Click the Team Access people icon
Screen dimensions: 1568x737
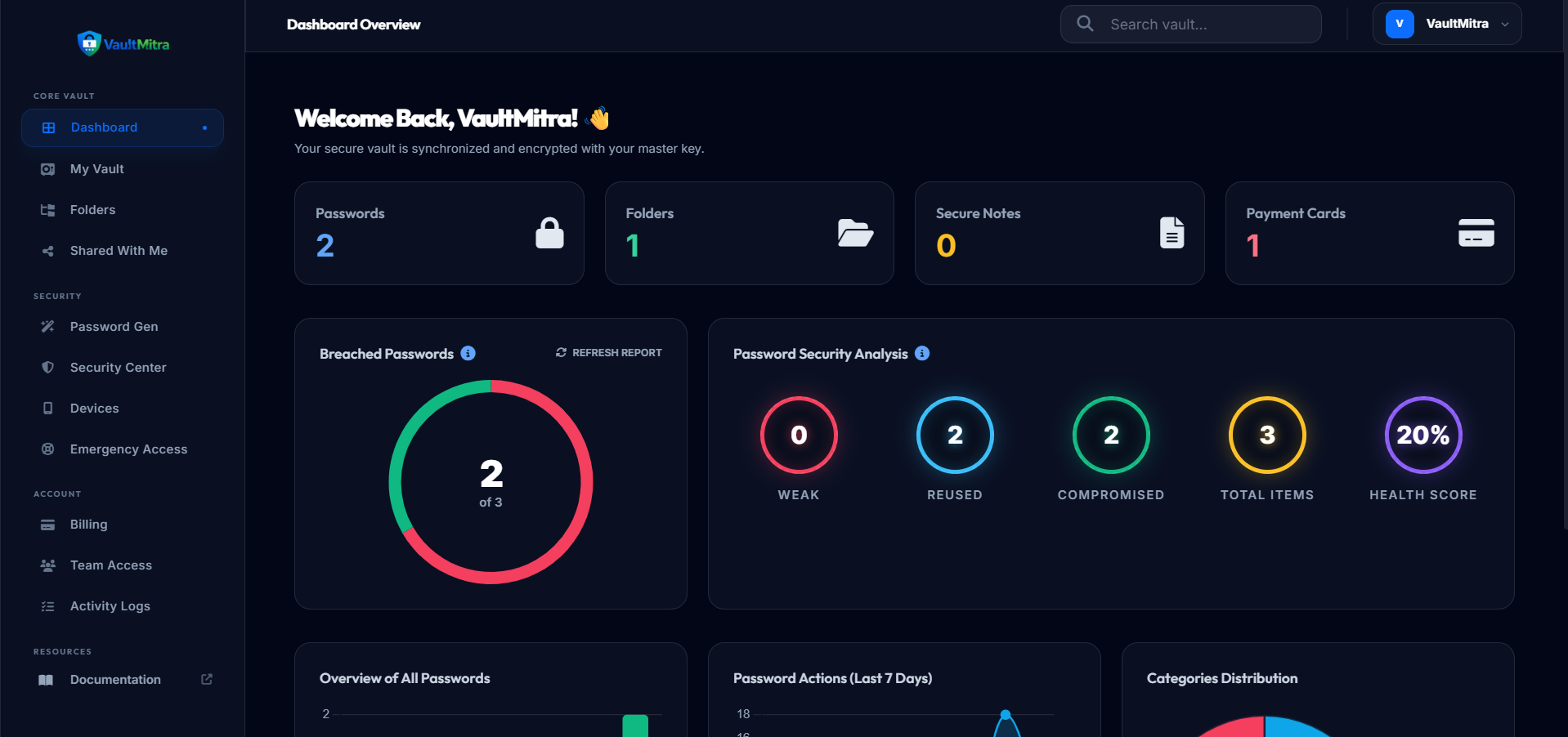point(47,565)
